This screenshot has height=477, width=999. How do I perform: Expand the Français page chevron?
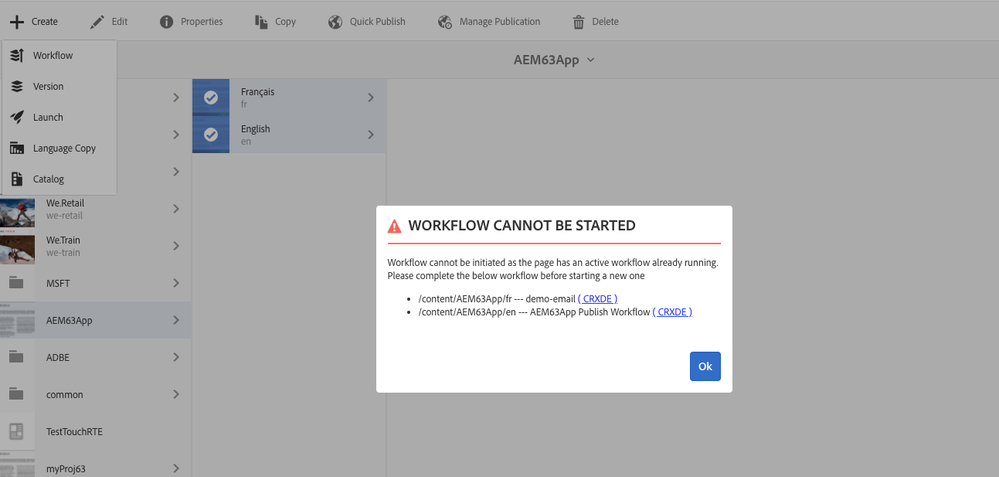click(370, 97)
